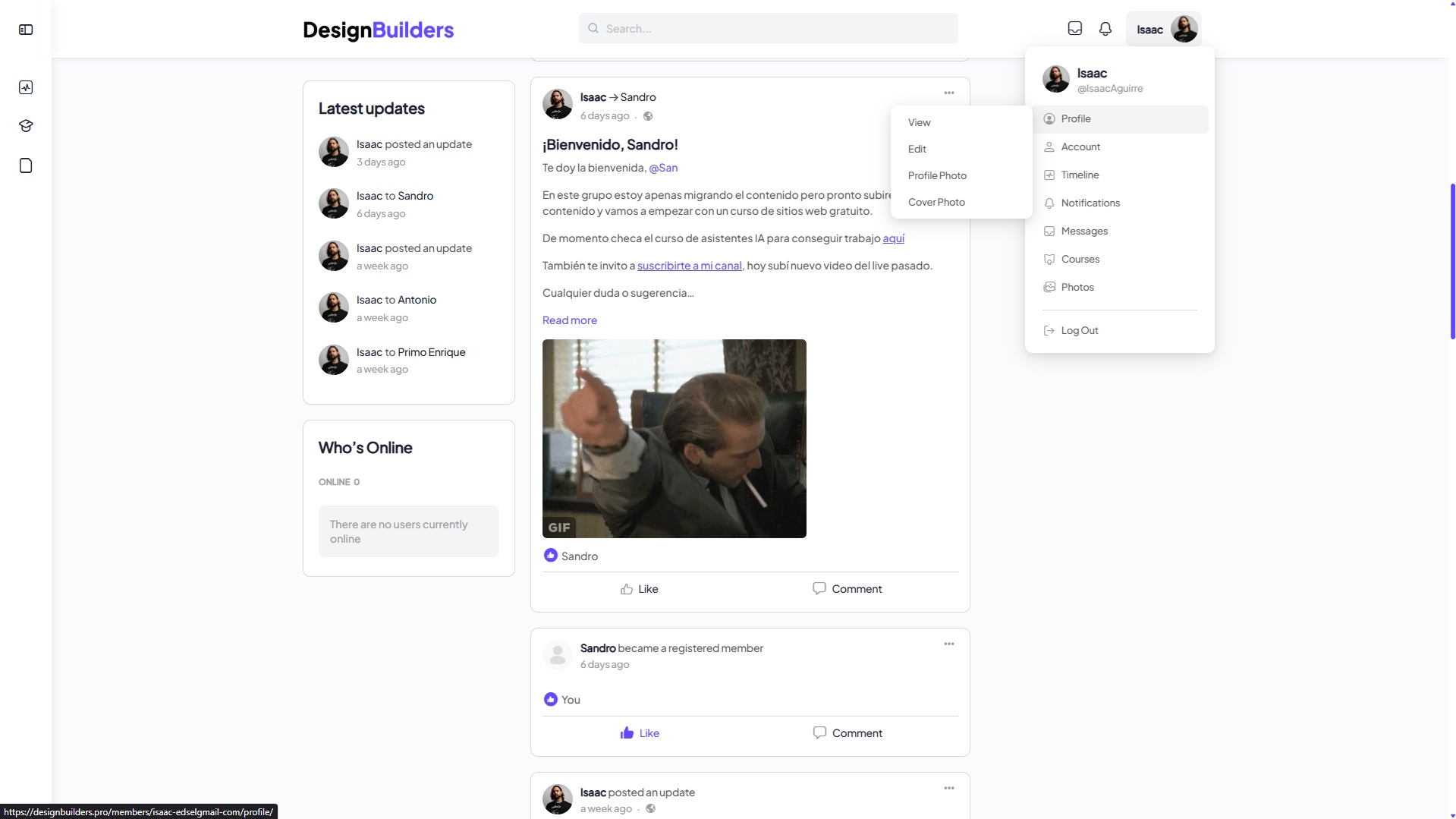
Task: Click into the Search field
Action: tap(768, 29)
